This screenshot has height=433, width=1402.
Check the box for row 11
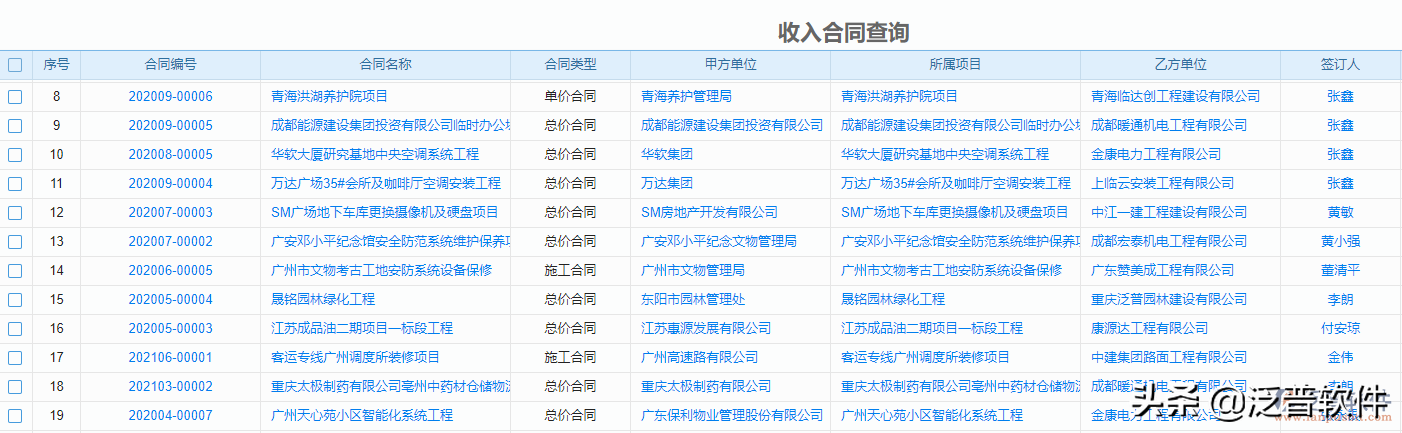click(15, 184)
